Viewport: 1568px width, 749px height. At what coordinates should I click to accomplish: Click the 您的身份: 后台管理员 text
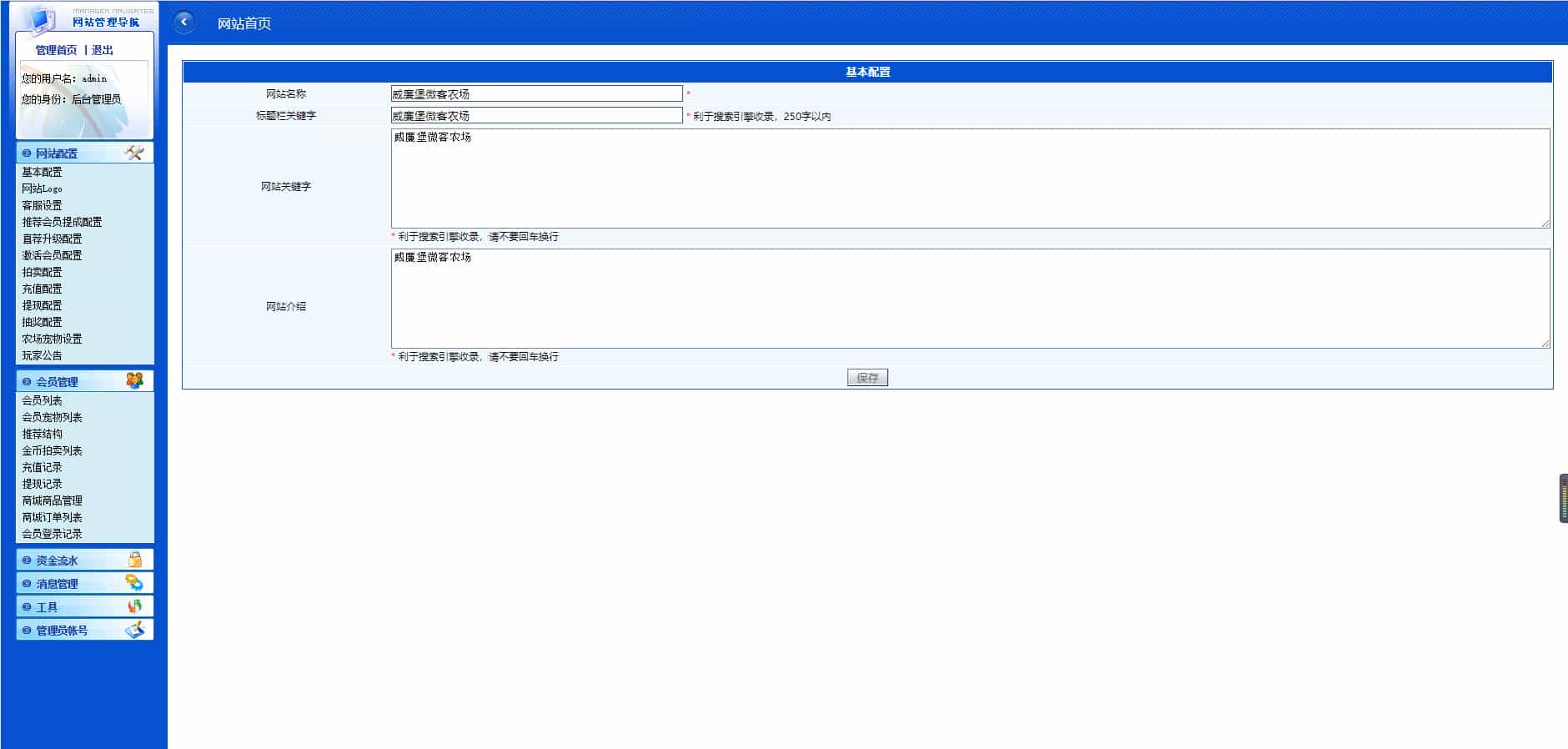click(71, 99)
